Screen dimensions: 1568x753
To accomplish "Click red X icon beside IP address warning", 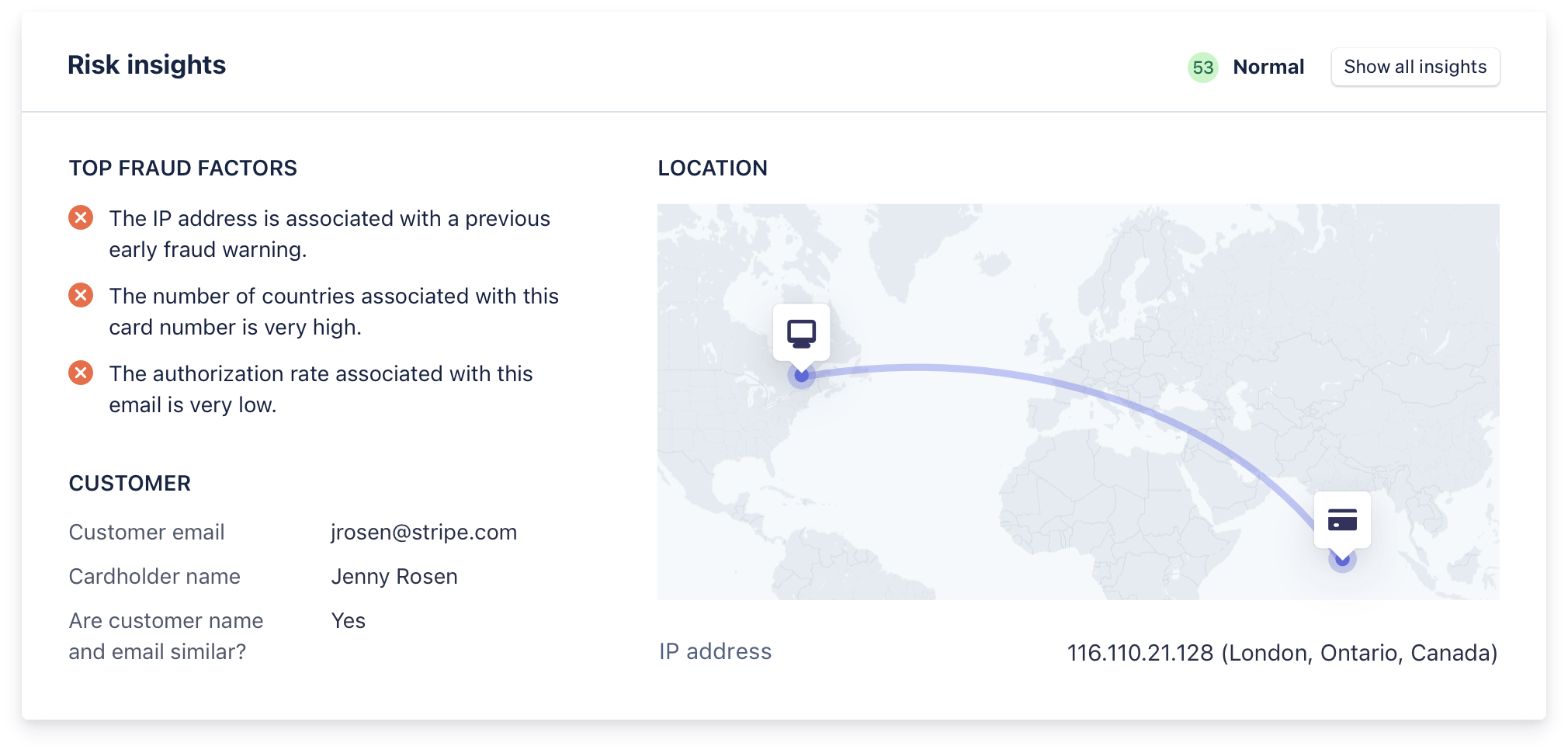I will (81, 218).
